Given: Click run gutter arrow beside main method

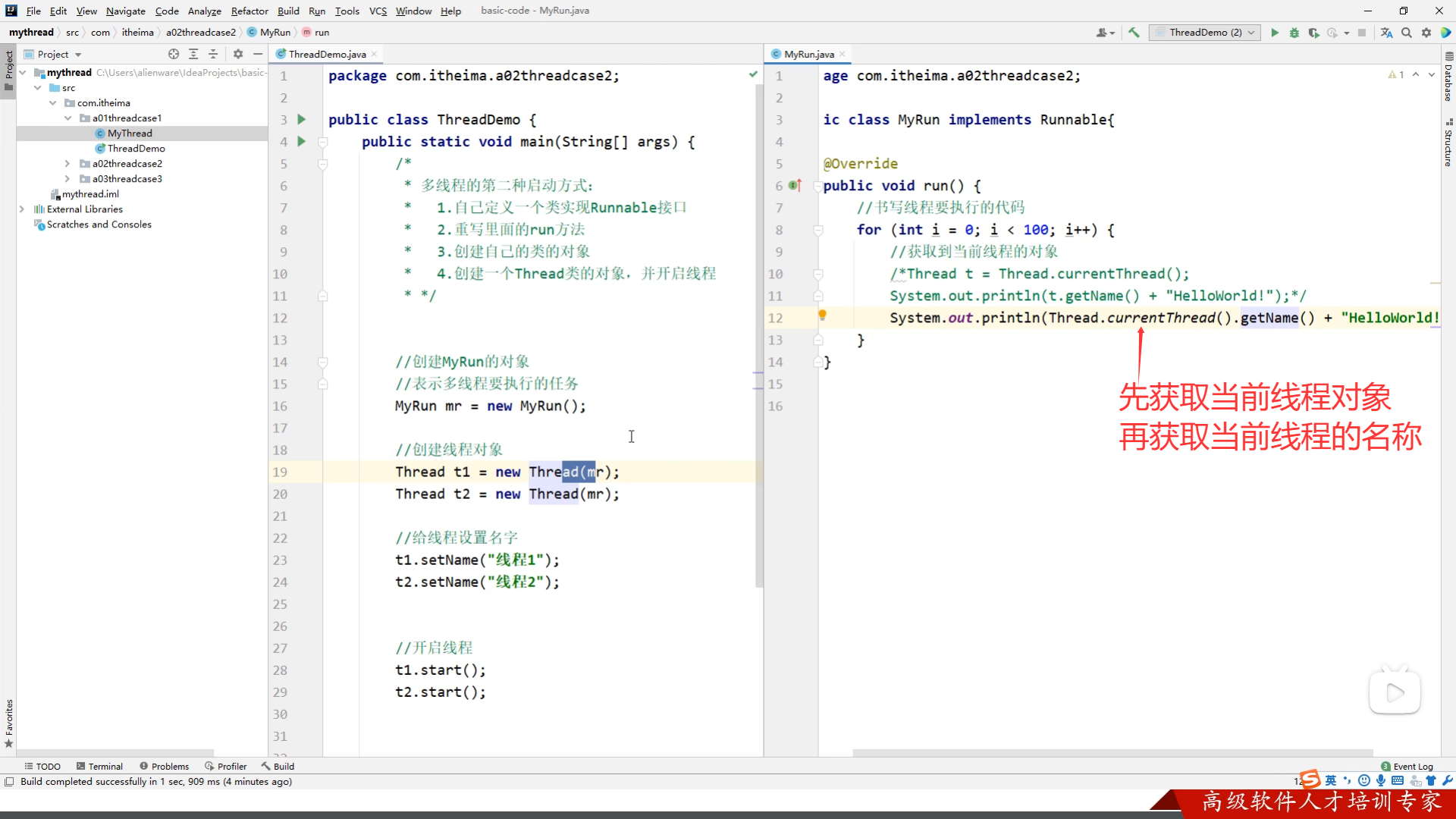Looking at the screenshot, I should (302, 141).
